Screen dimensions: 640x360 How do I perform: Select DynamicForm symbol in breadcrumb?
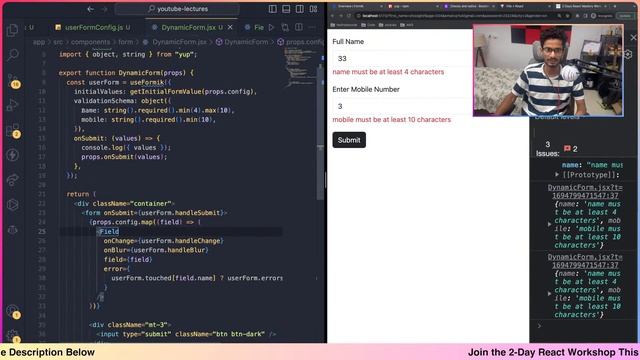[x=242, y=42]
